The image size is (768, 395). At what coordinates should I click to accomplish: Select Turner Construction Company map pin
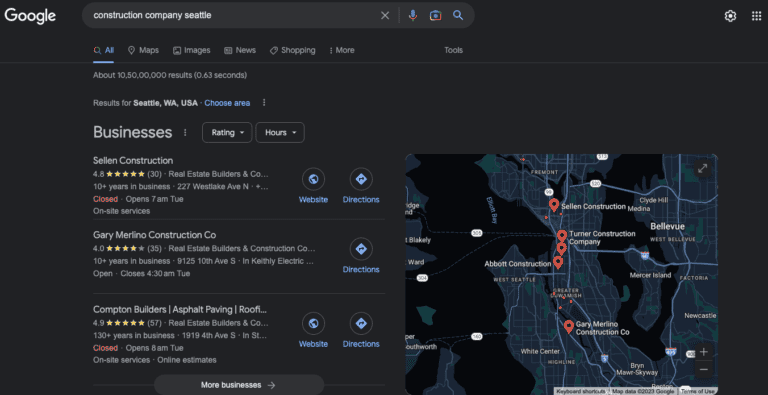pos(562,236)
